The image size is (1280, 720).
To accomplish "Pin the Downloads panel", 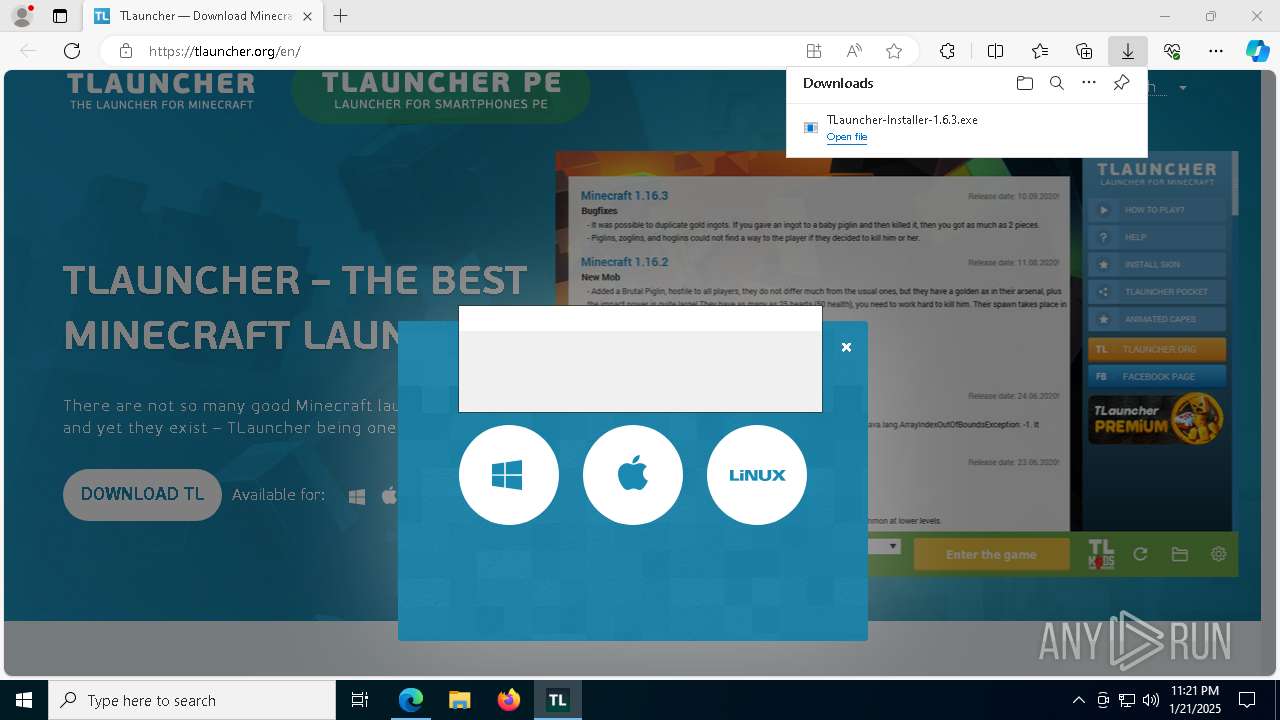I will pyautogui.click(x=1121, y=83).
